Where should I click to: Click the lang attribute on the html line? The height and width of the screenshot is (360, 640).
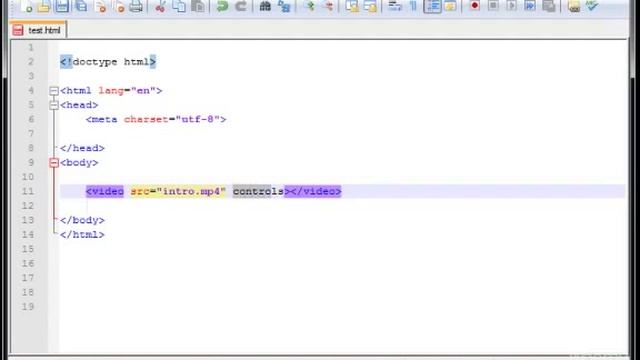tap(111, 91)
